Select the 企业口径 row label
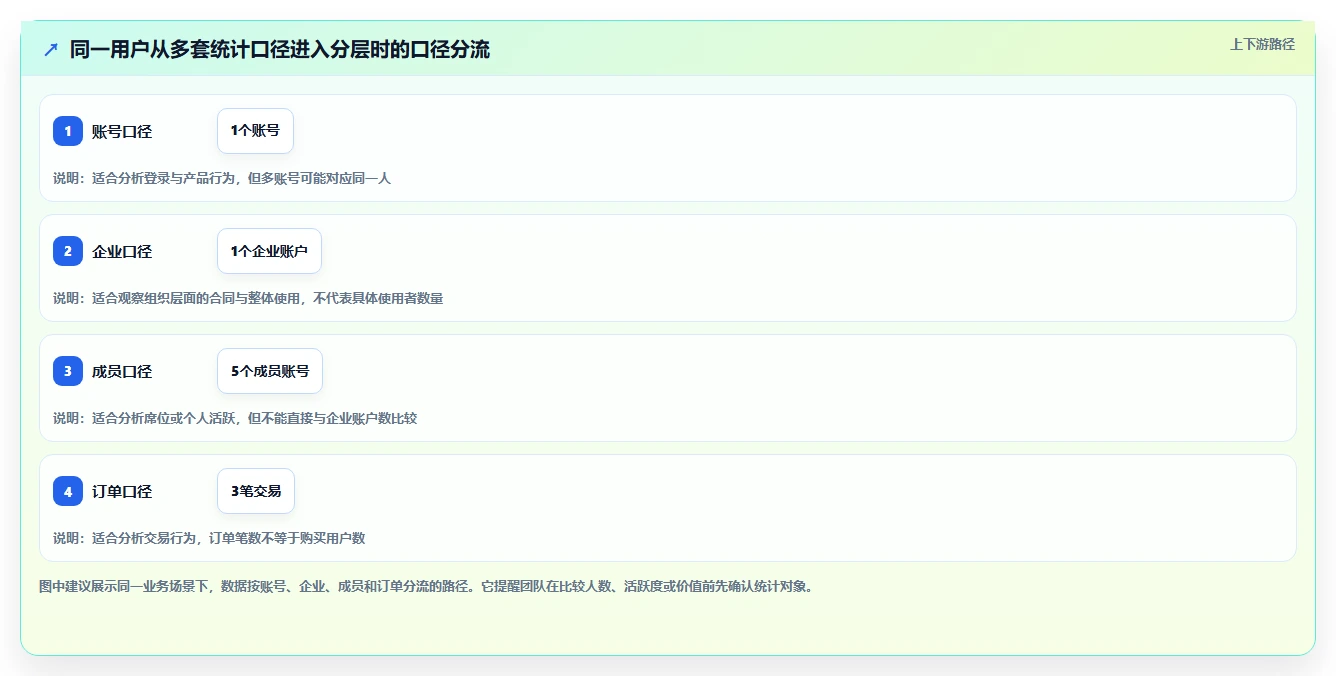This screenshot has width=1336, height=676. point(122,251)
